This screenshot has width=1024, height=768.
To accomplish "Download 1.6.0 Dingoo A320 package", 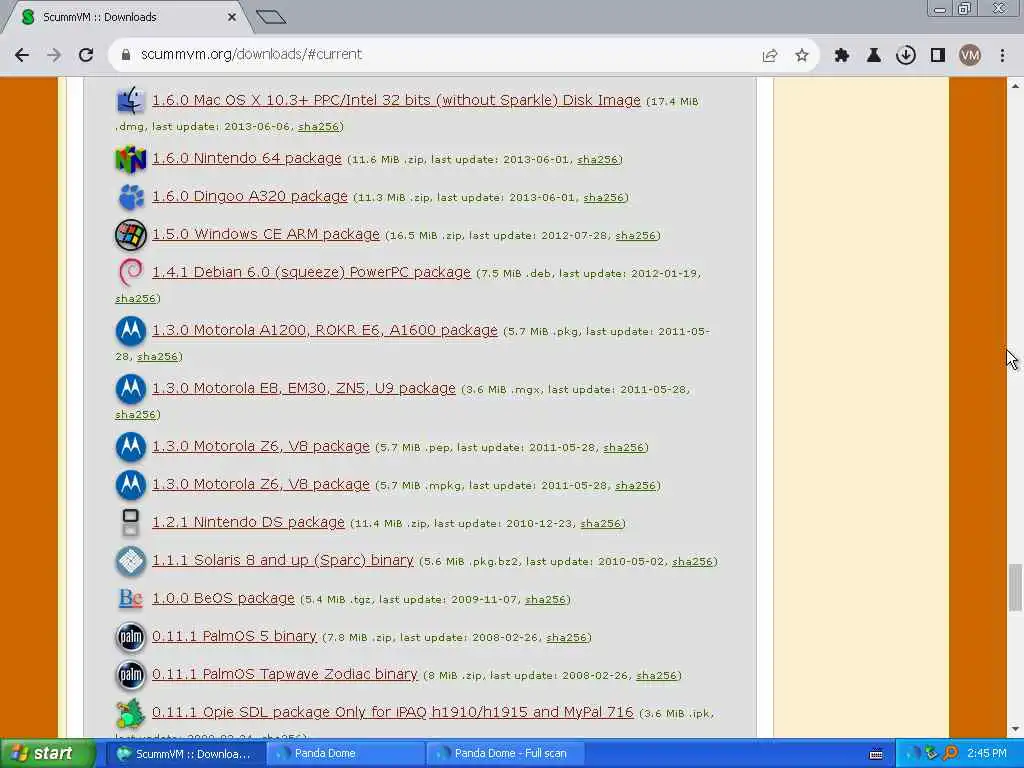I will [x=249, y=197].
